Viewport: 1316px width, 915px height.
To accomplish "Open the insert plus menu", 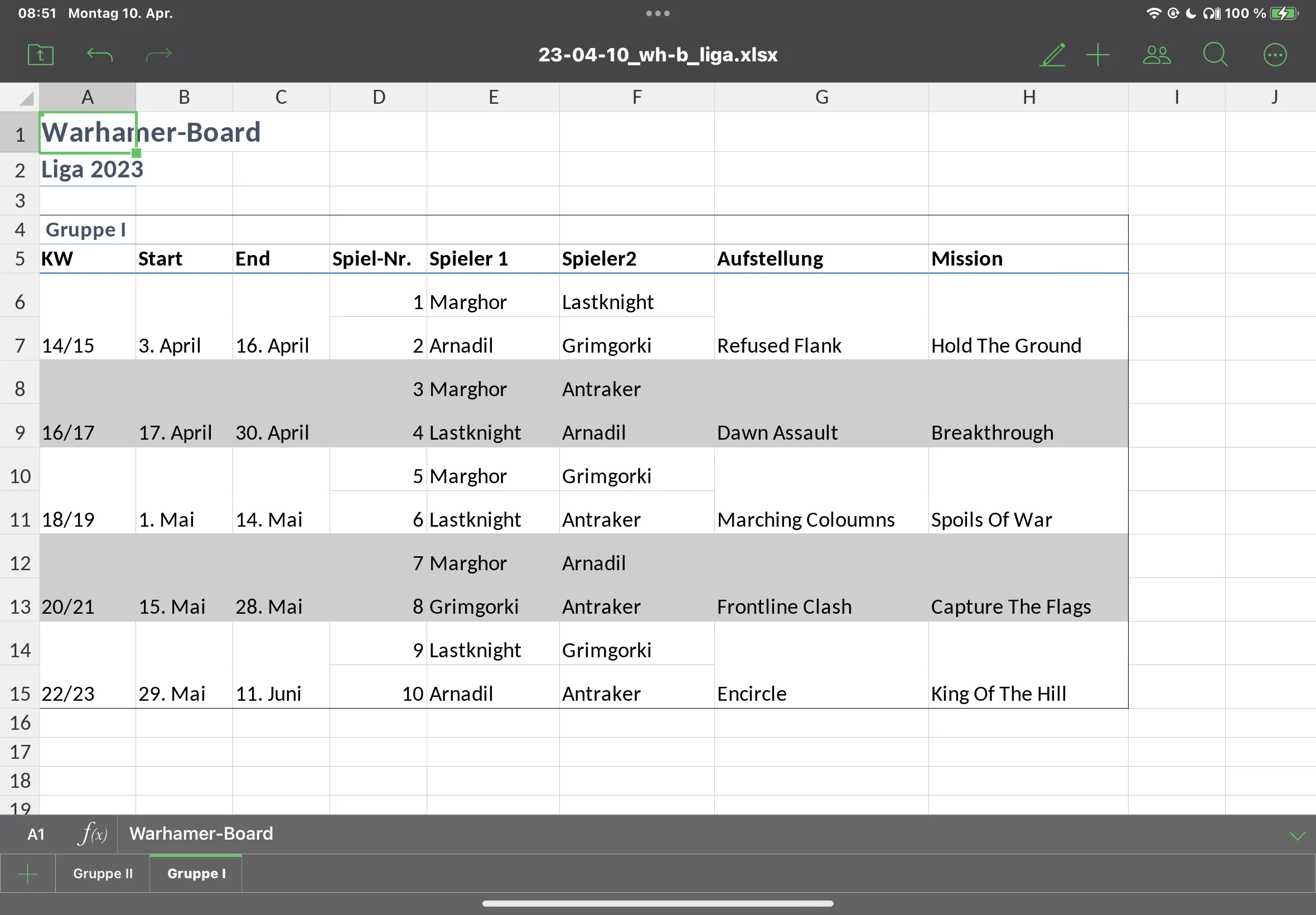I will tap(1098, 55).
